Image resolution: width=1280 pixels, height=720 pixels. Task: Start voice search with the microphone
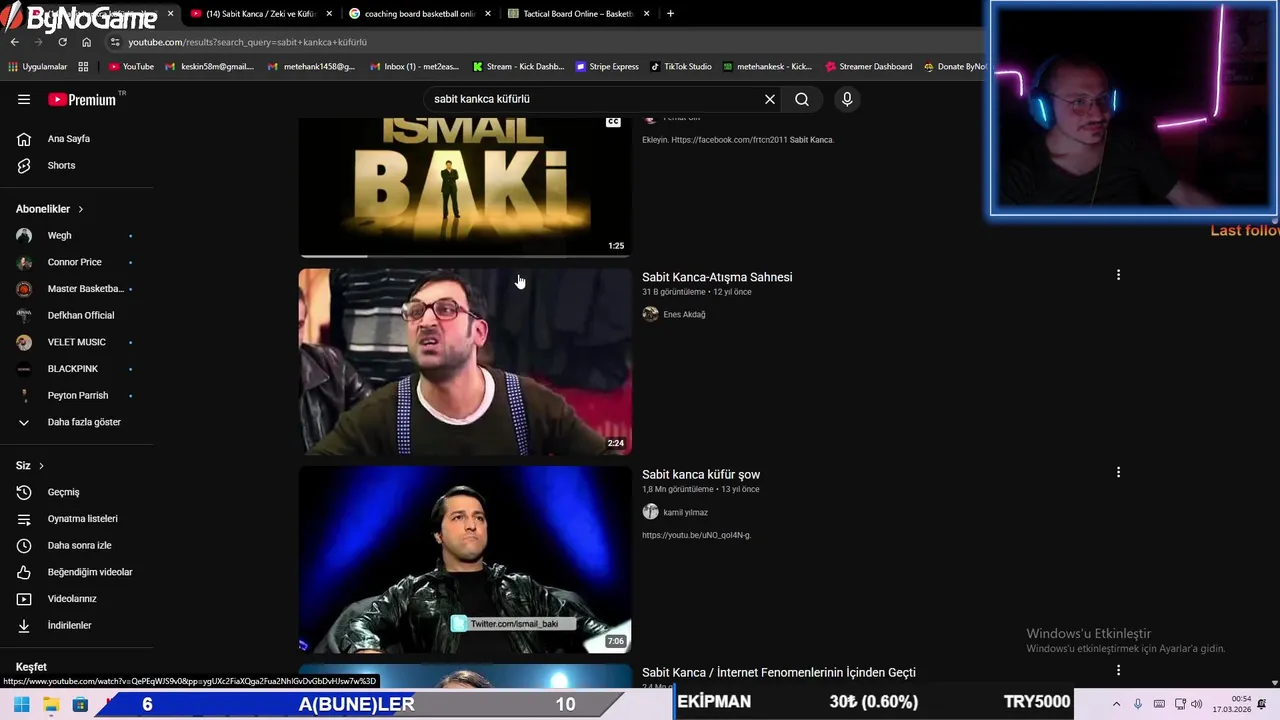[x=847, y=99]
